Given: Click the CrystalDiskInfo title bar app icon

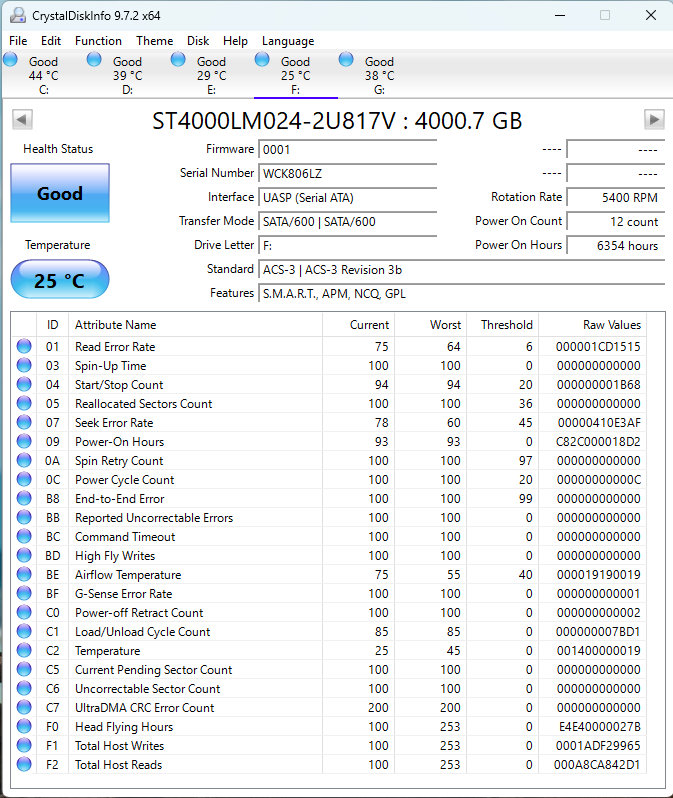Looking at the screenshot, I should coord(17,15).
